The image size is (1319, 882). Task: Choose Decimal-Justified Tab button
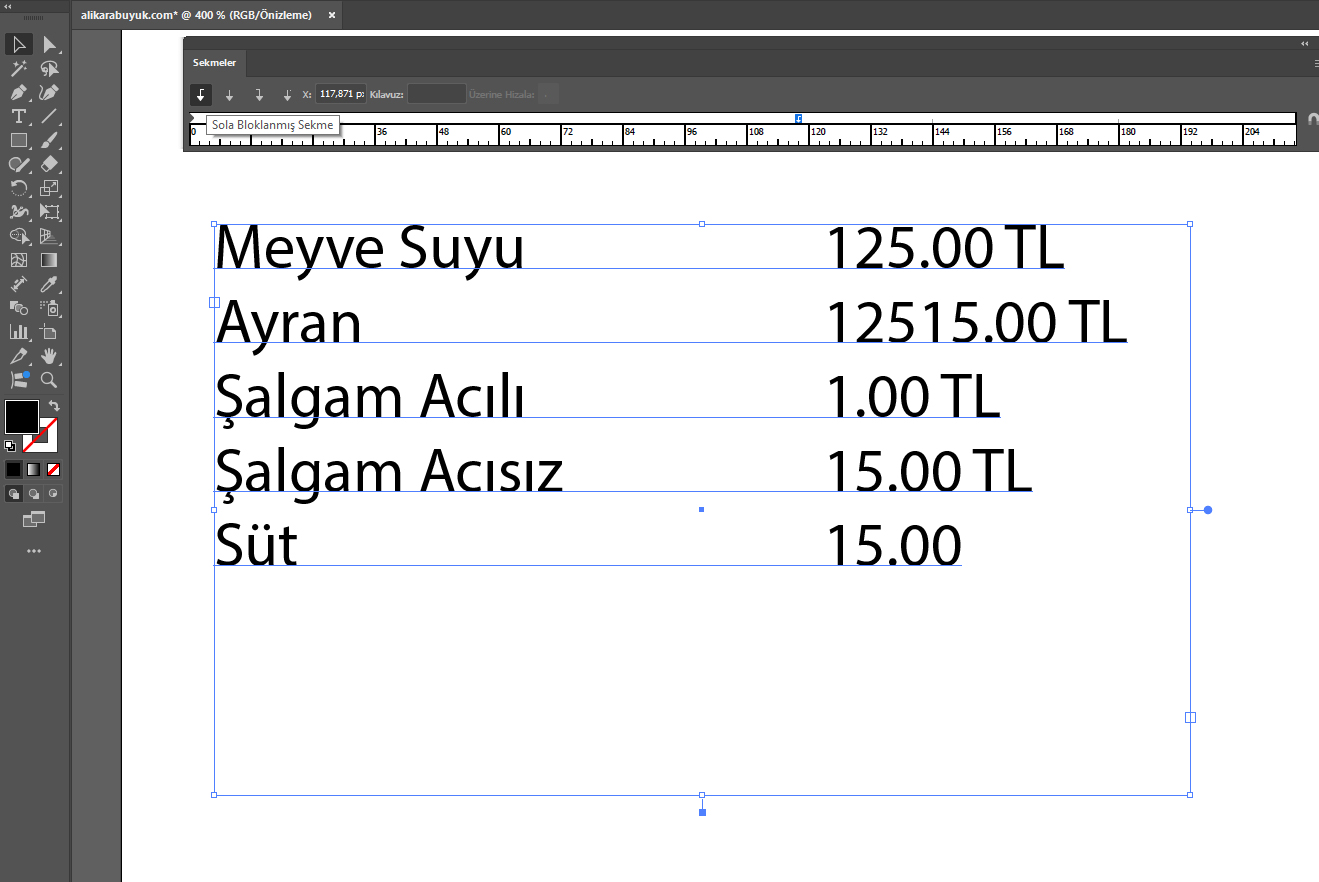pos(288,95)
